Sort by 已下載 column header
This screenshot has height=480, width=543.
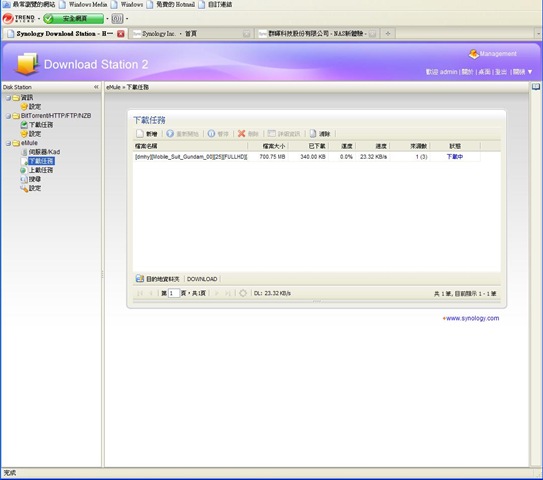(x=308, y=146)
